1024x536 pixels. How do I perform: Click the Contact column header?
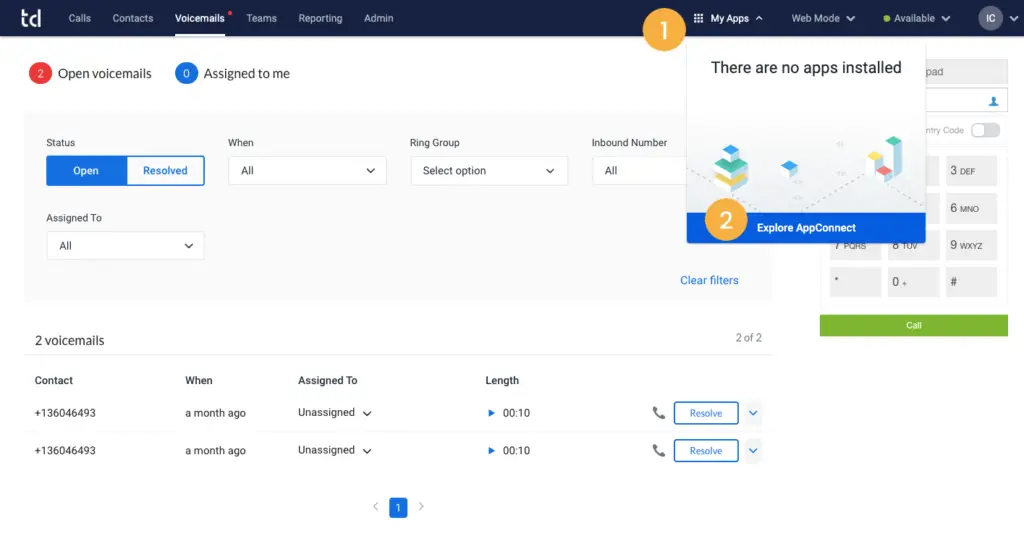(54, 380)
